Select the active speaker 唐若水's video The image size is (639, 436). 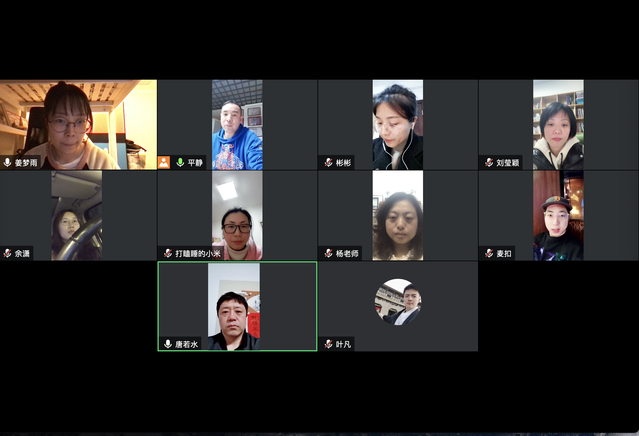click(x=234, y=306)
